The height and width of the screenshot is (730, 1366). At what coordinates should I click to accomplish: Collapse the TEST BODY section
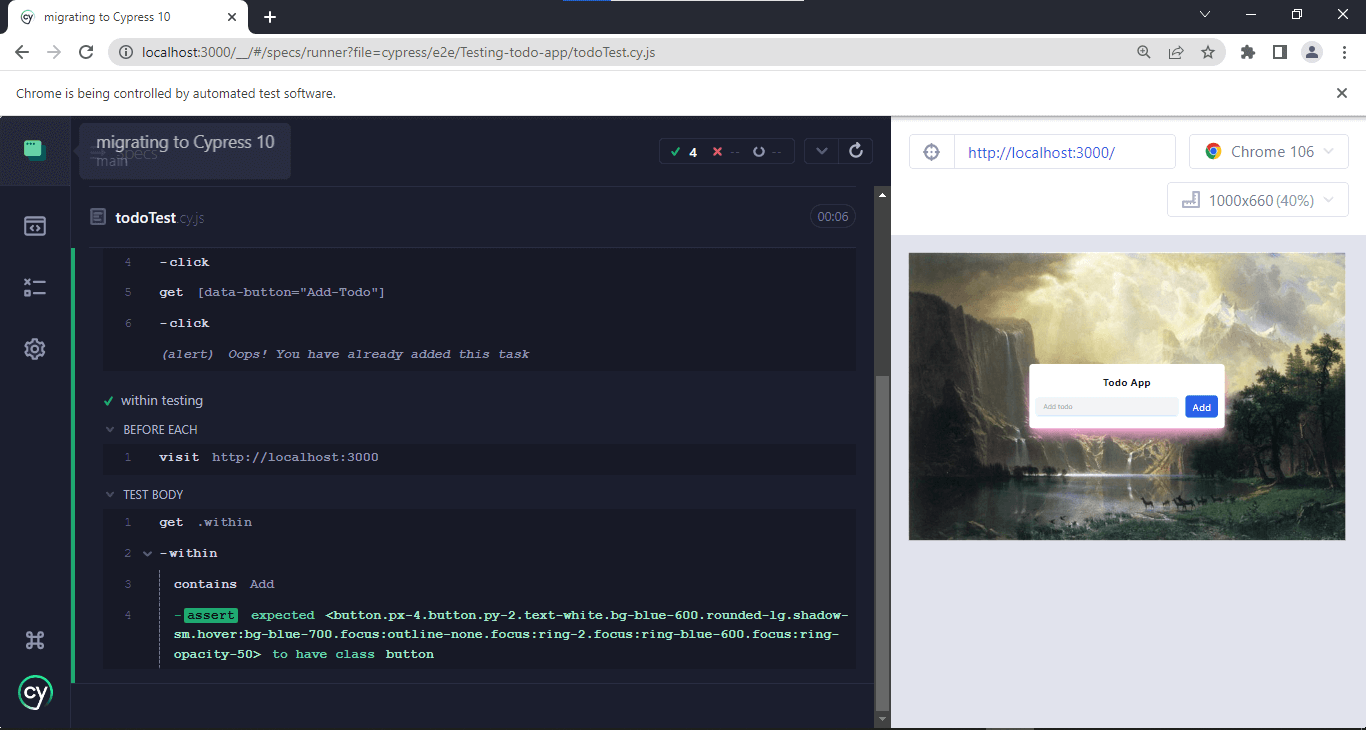(x=111, y=495)
